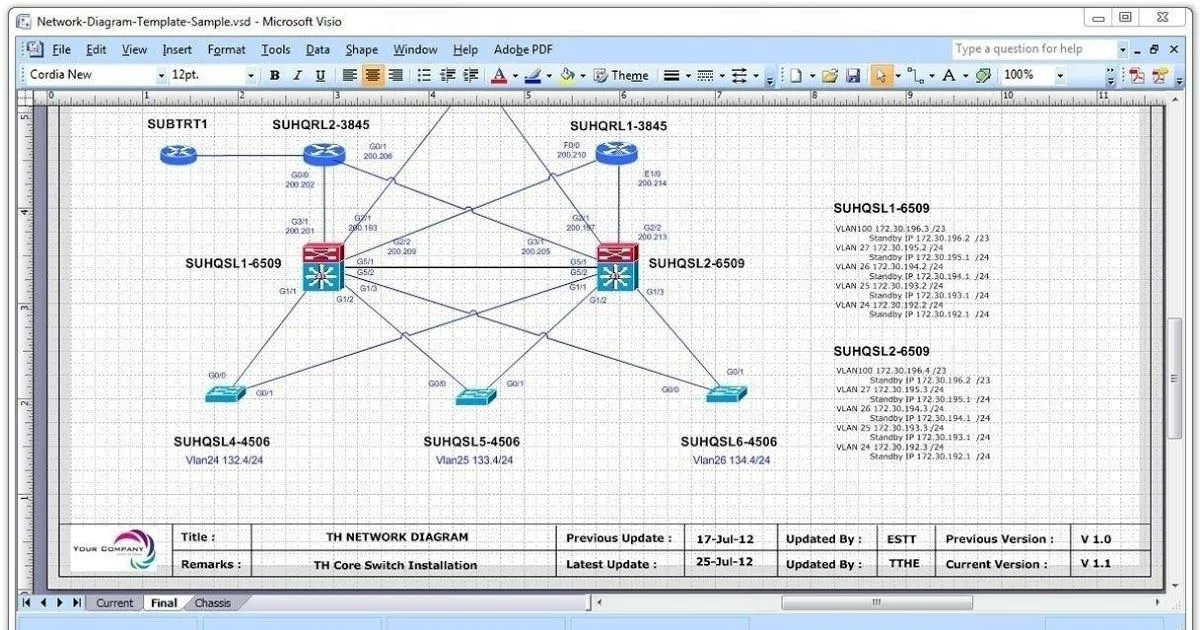Click the decrease indent icon
The height and width of the screenshot is (630, 1200).
(x=447, y=75)
